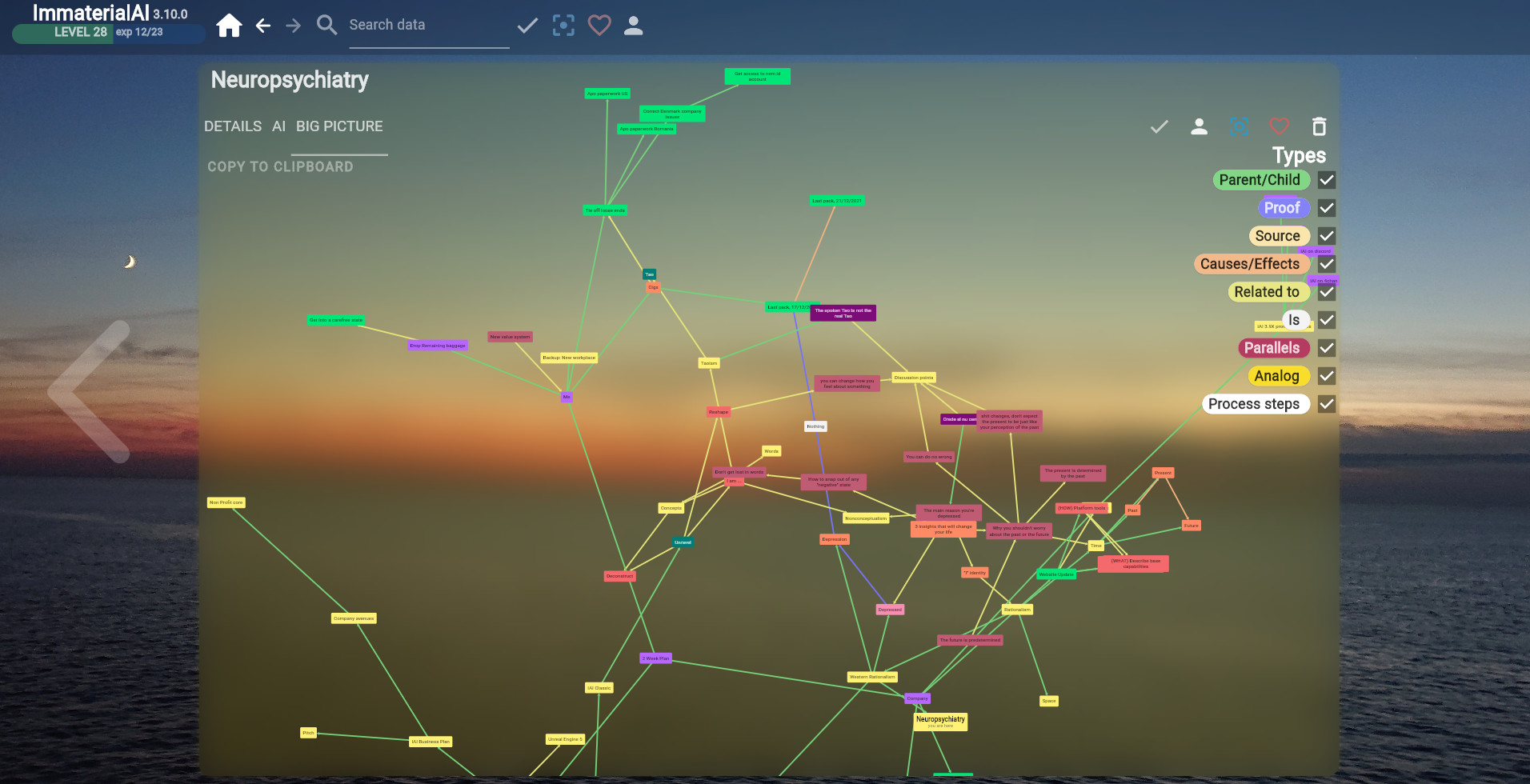This screenshot has height=784, width=1530.
Task: Click the Home icon in the toolbar
Action: pos(229,25)
